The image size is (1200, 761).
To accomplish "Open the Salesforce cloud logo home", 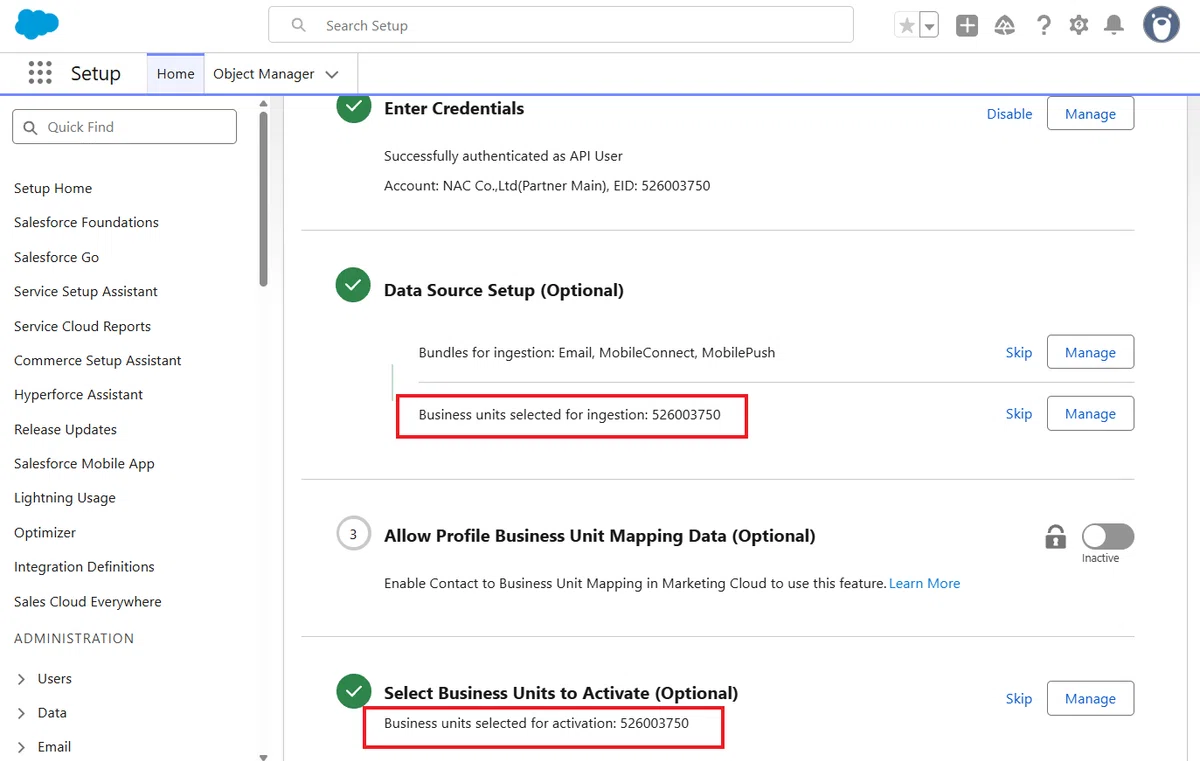I will 37,24.
